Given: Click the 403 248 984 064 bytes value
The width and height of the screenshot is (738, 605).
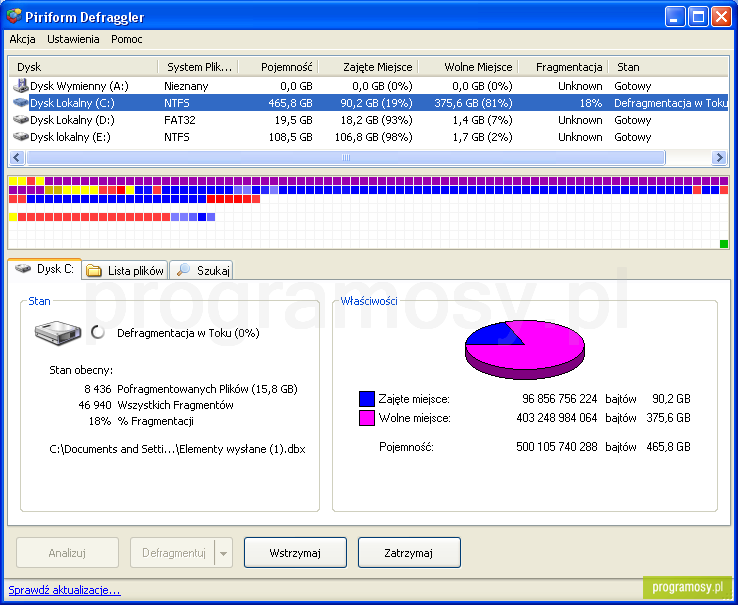Looking at the screenshot, I should [557, 418].
